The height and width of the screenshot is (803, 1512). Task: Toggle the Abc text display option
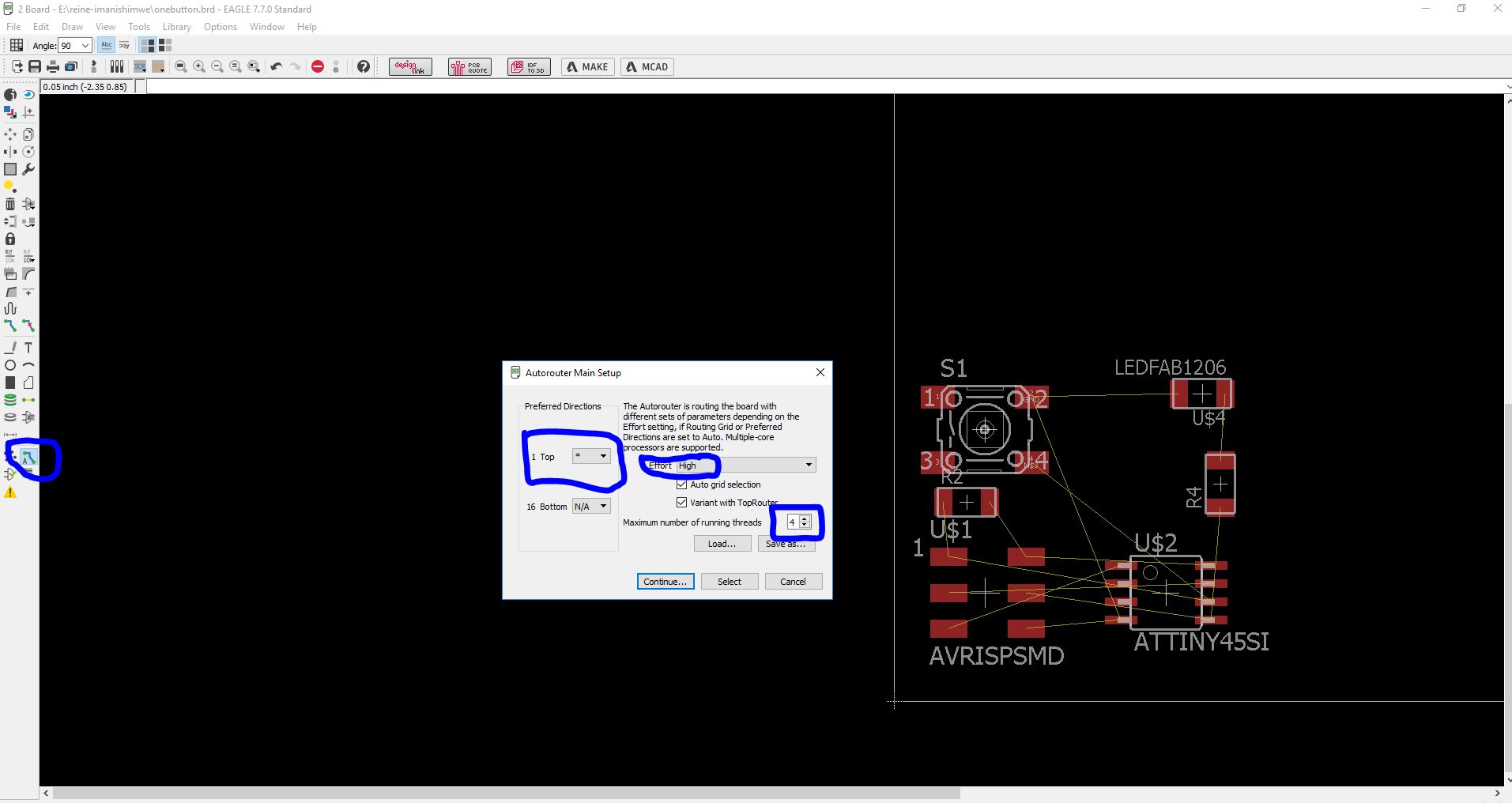[105, 45]
